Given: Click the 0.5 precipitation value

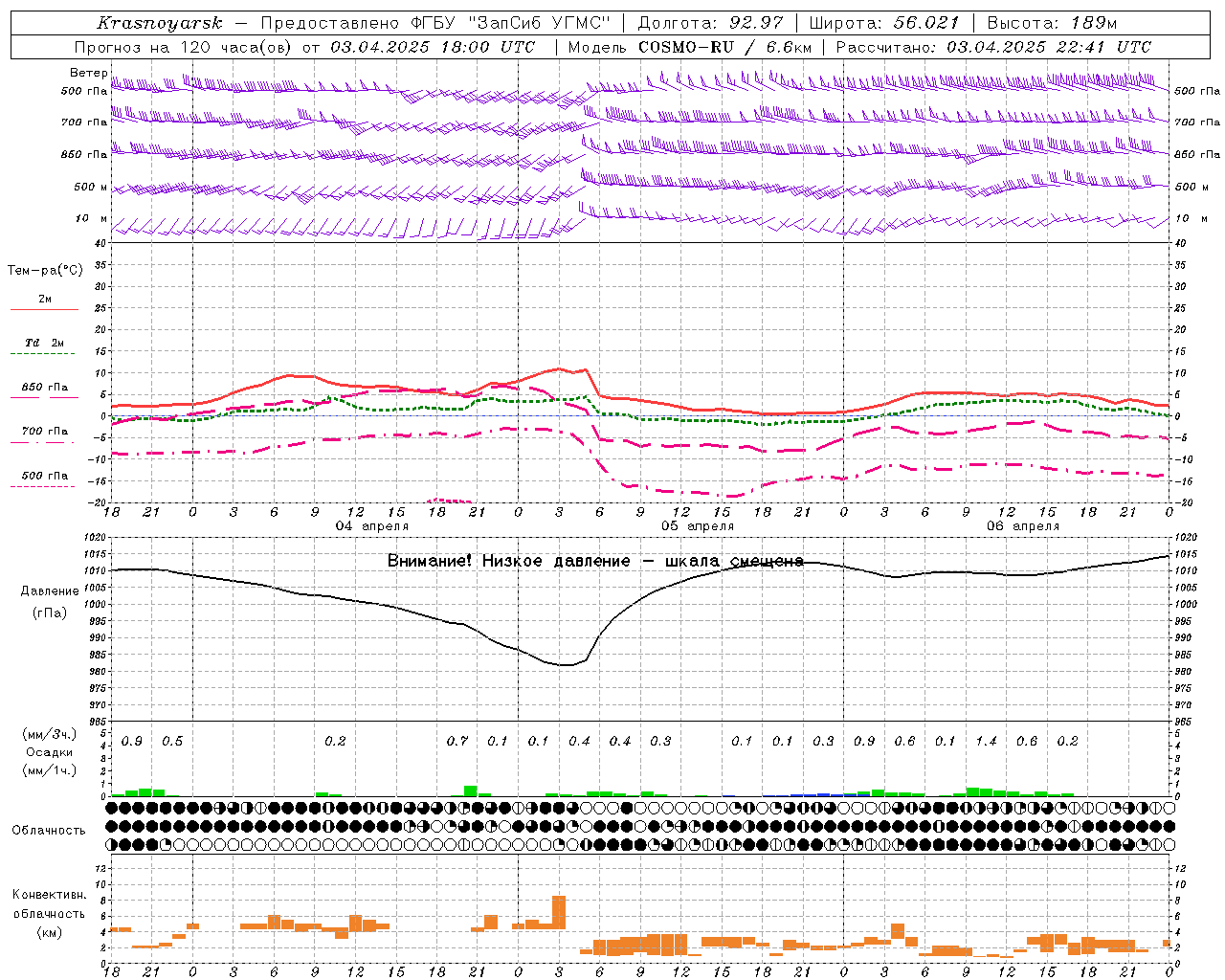Looking at the screenshot, I should (x=172, y=741).
